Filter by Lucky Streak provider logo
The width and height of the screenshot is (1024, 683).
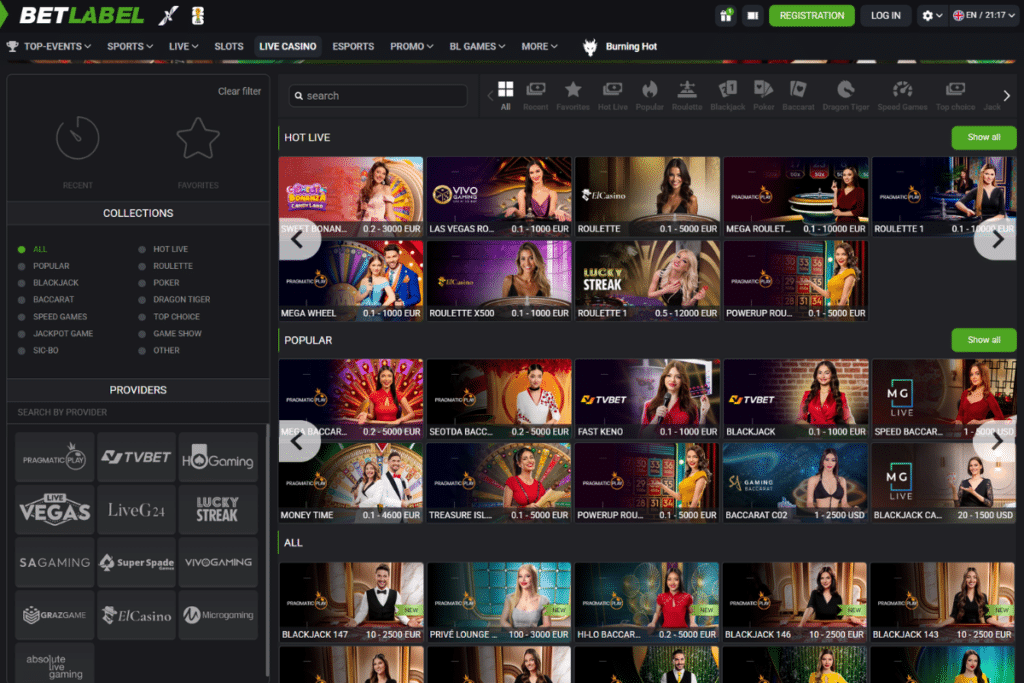[218, 509]
